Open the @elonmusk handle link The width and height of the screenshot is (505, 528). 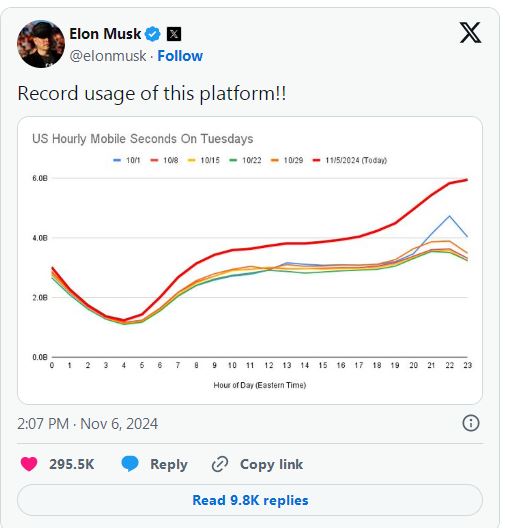click(108, 56)
